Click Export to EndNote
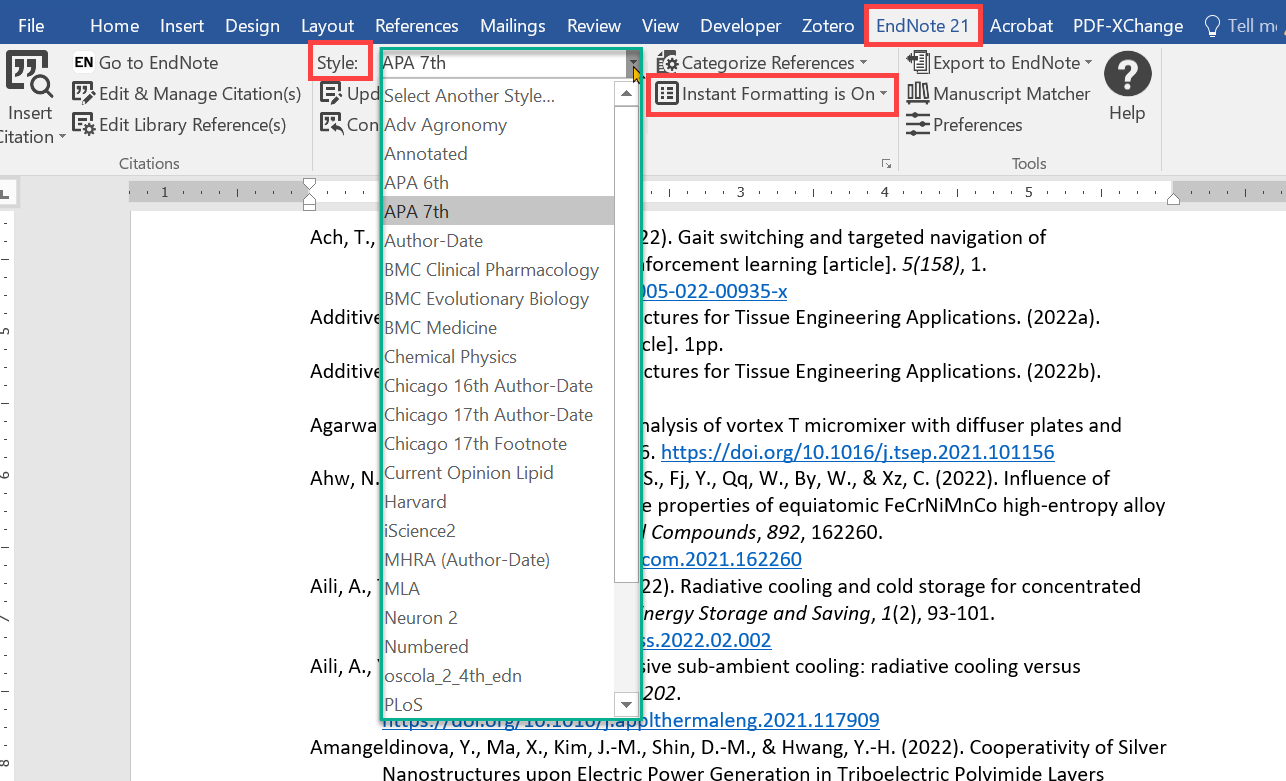This screenshot has width=1286, height=781. coord(999,63)
